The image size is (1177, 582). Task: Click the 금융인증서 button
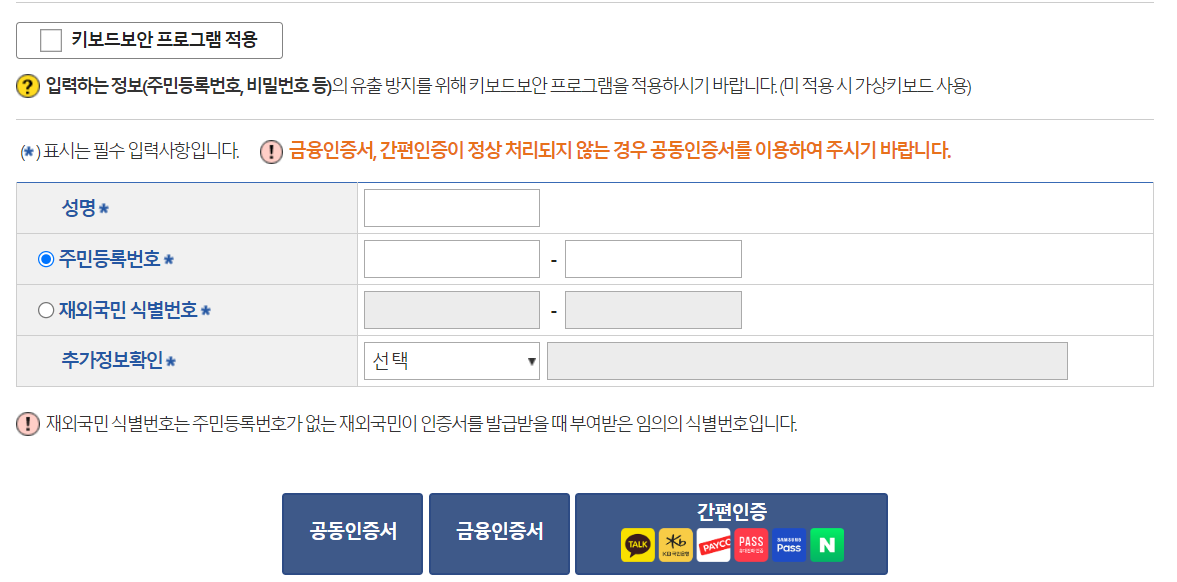[498, 533]
